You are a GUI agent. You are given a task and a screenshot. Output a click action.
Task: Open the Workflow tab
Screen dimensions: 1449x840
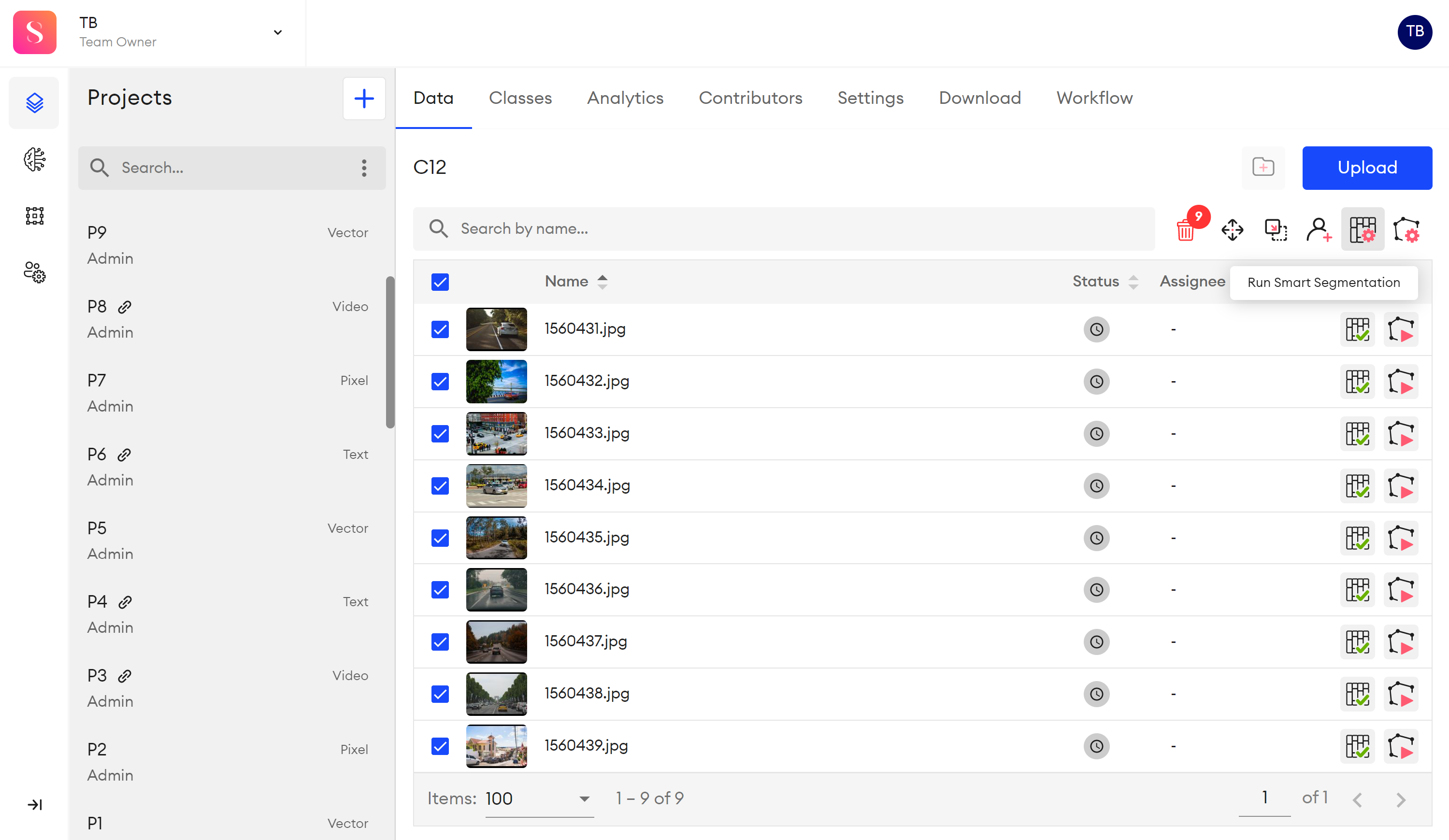(1094, 98)
